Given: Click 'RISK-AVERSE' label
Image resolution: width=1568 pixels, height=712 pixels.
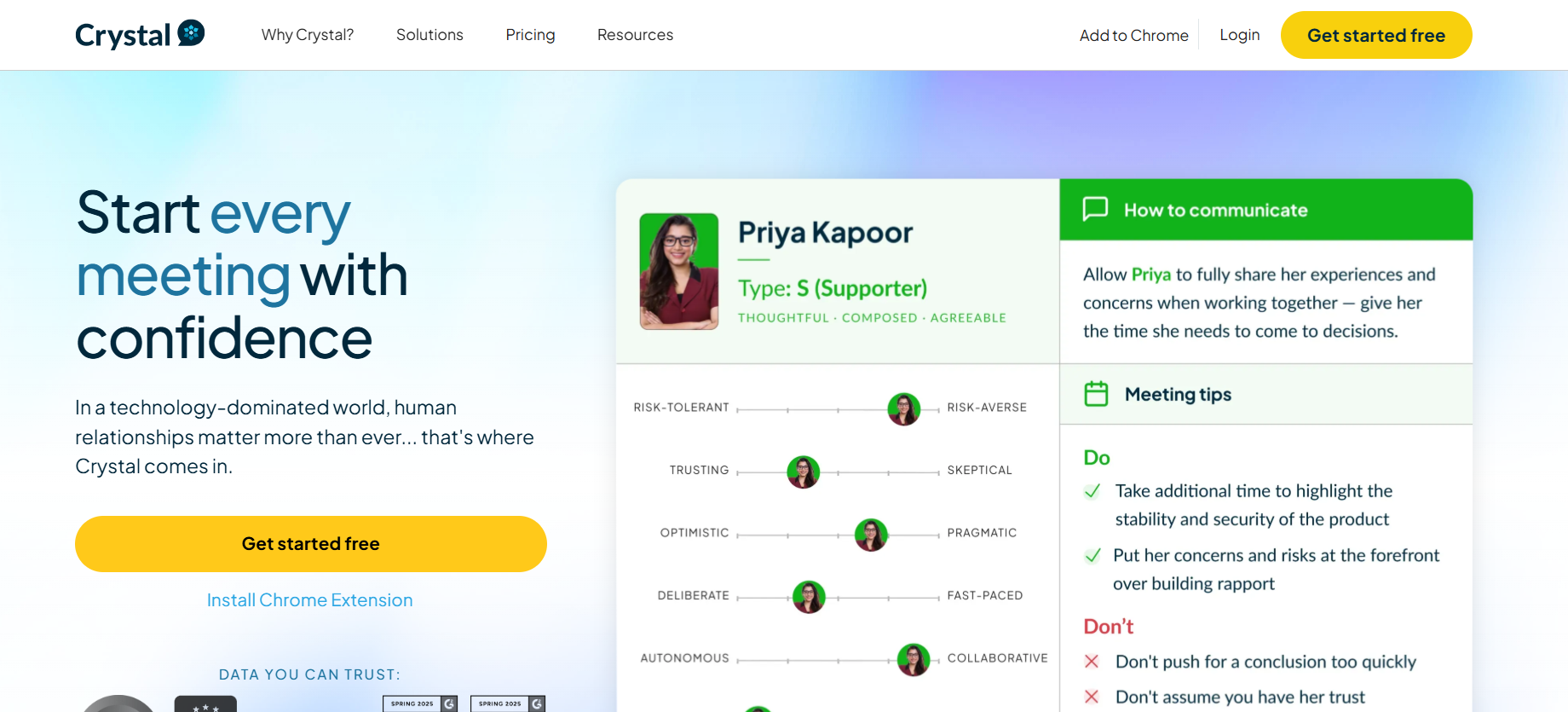Looking at the screenshot, I should [x=987, y=408].
